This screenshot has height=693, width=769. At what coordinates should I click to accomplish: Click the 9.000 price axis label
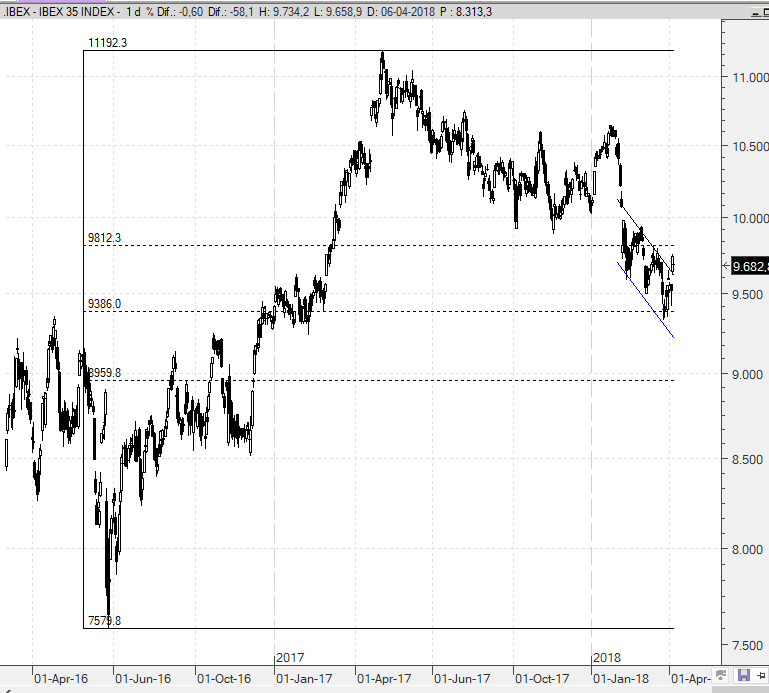[747, 375]
